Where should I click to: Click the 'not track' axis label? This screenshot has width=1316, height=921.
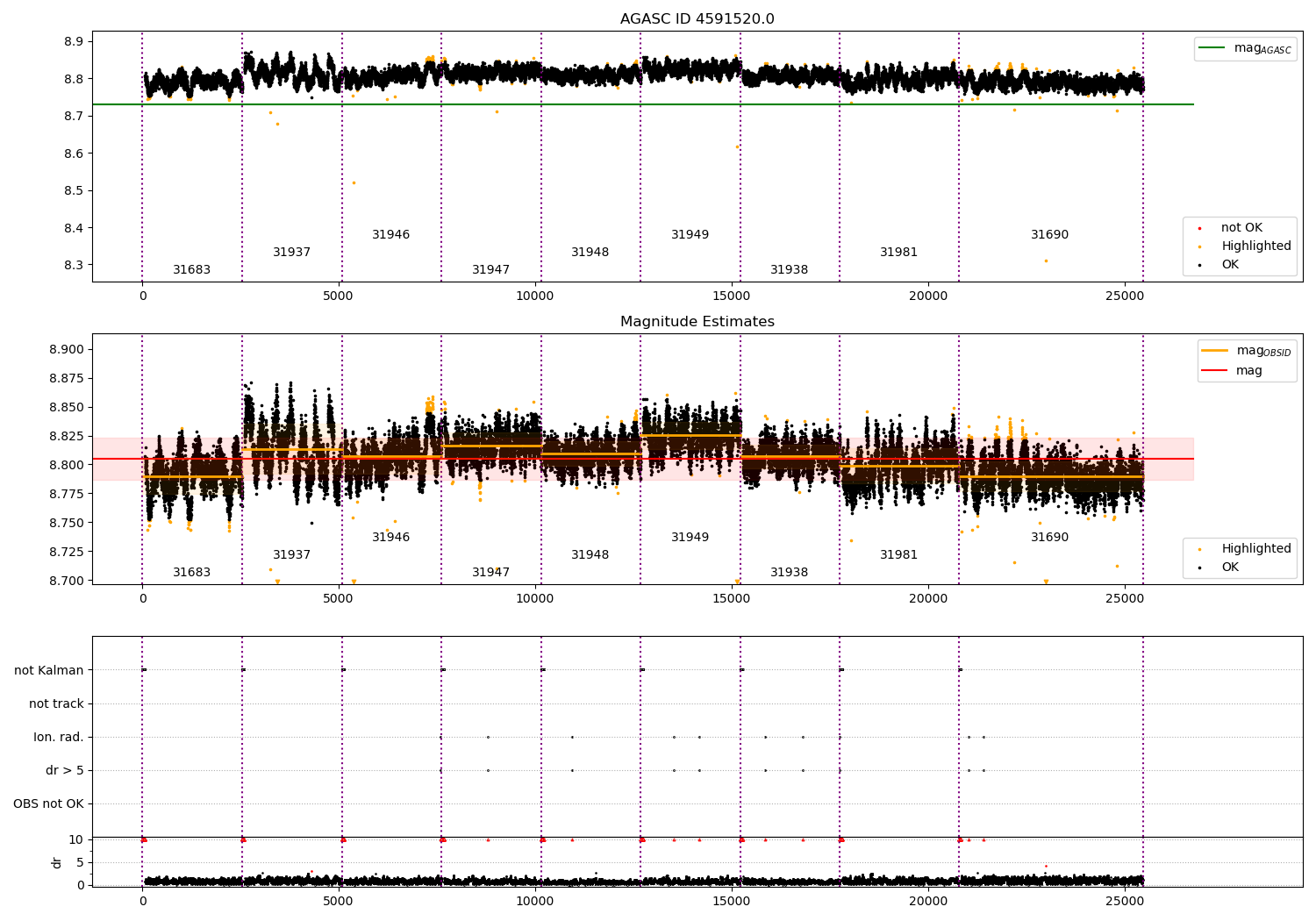click(56, 703)
